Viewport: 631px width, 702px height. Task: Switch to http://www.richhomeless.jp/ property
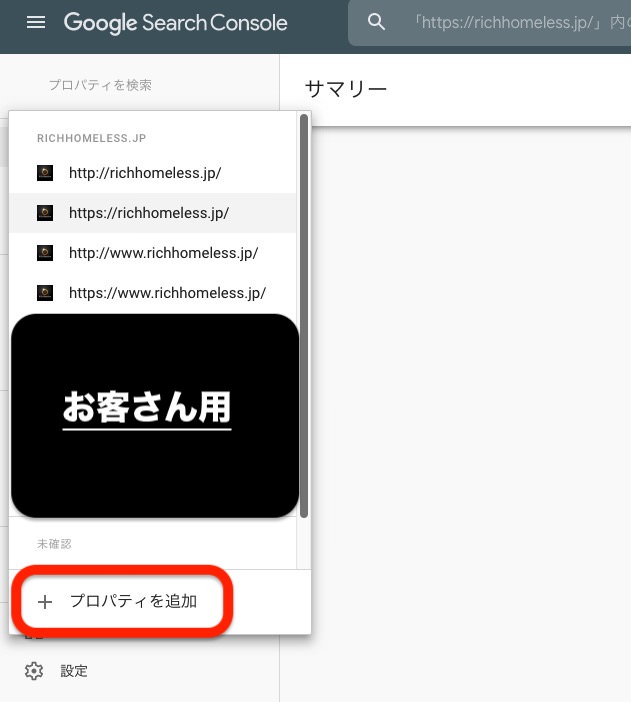click(x=163, y=253)
